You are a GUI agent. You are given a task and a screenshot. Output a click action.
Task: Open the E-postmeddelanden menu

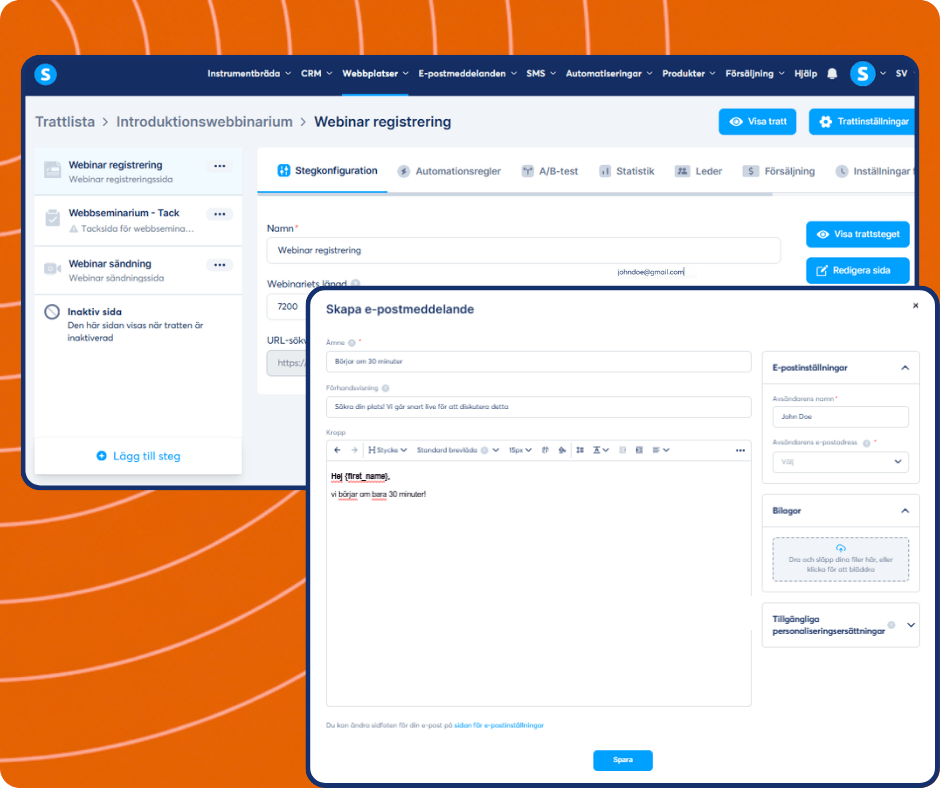pos(467,73)
